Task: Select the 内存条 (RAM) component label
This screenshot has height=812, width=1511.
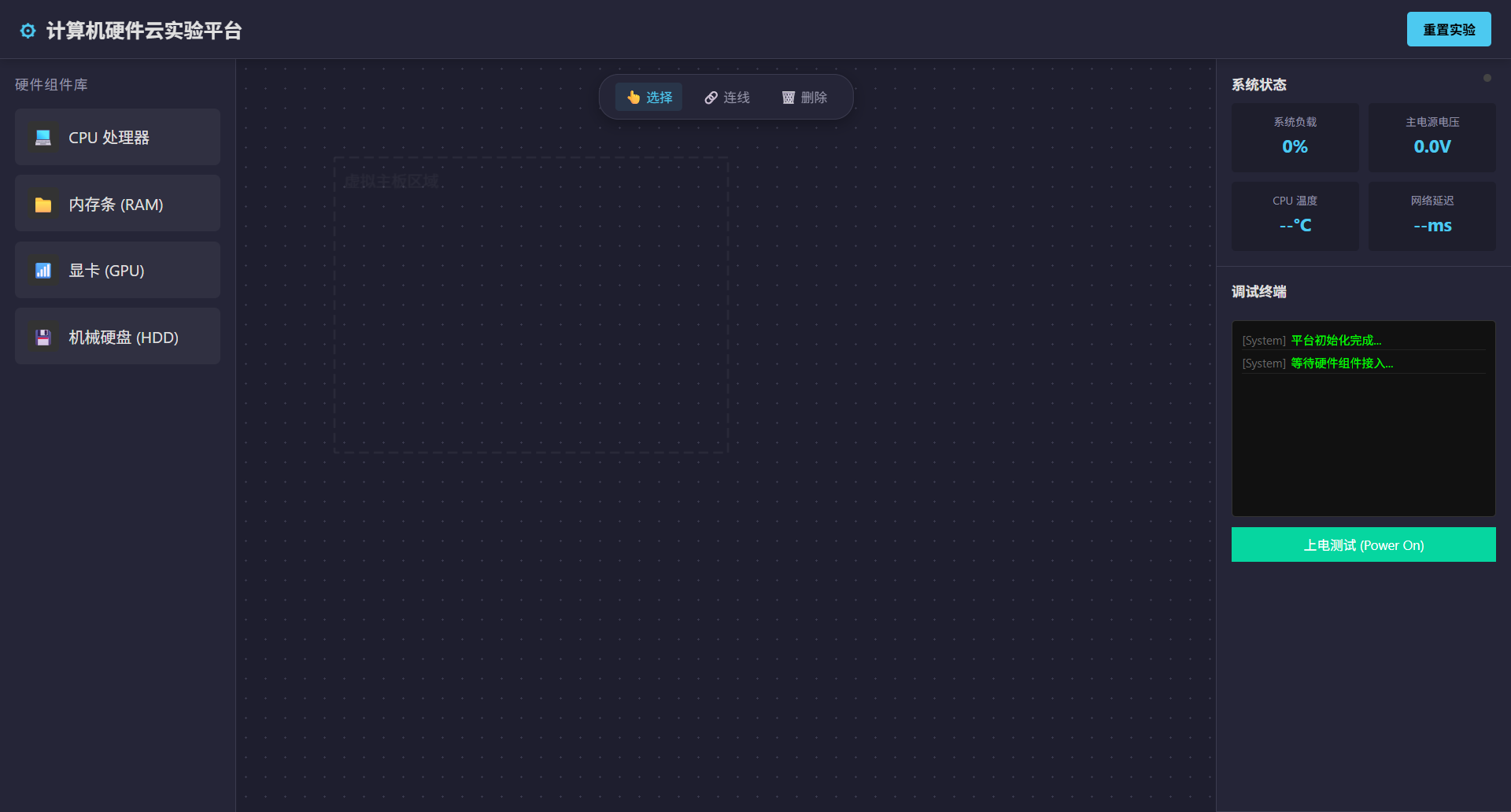Action: [116, 205]
